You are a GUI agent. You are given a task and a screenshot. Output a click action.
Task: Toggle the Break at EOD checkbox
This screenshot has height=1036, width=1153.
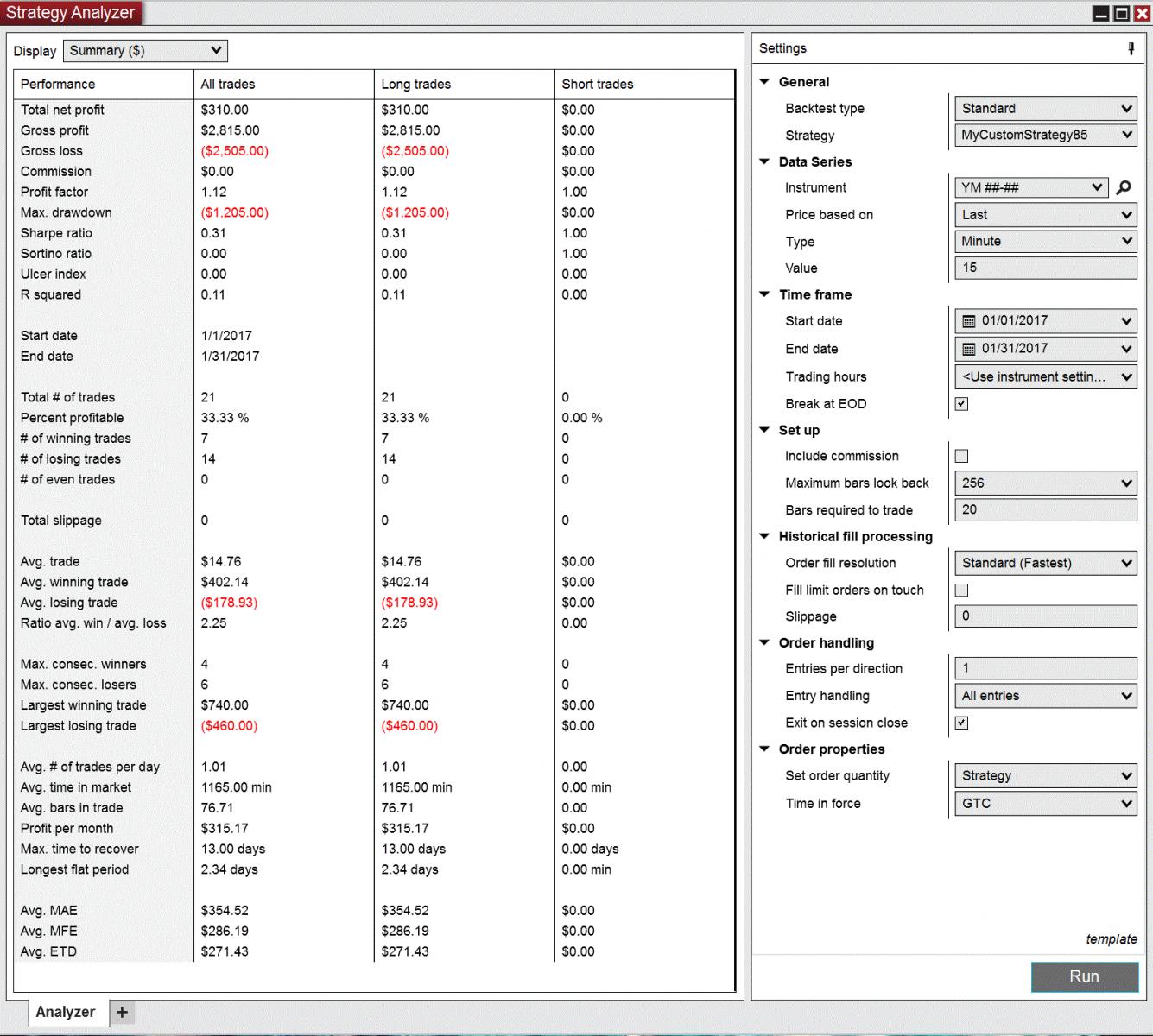click(961, 404)
